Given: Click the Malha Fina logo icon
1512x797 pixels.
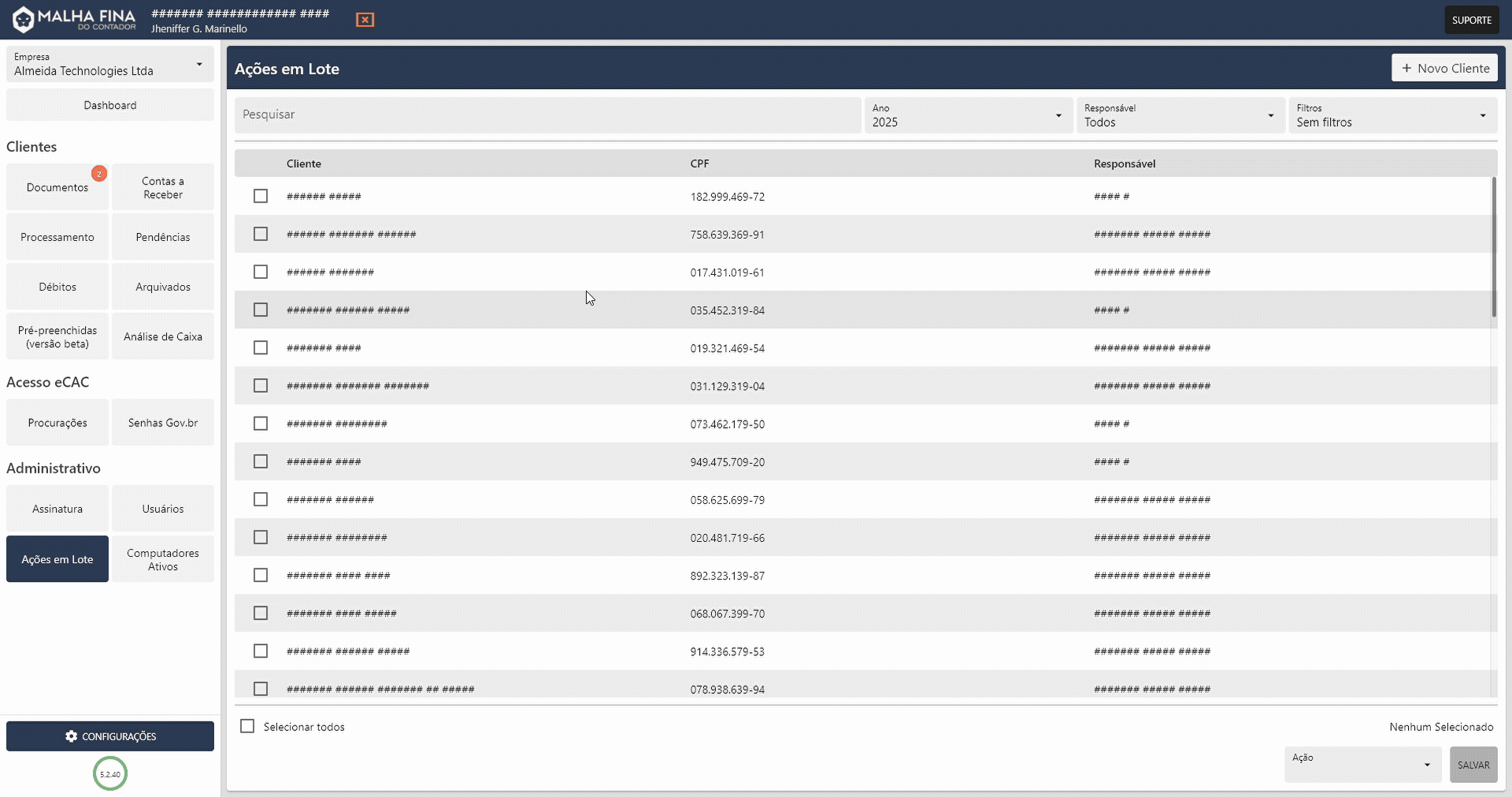Looking at the screenshot, I should 23,19.
